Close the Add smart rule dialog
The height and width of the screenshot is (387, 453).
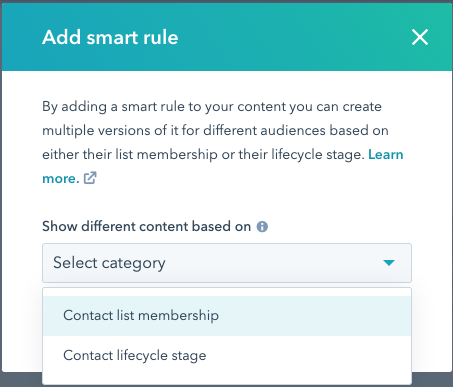click(x=420, y=37)
